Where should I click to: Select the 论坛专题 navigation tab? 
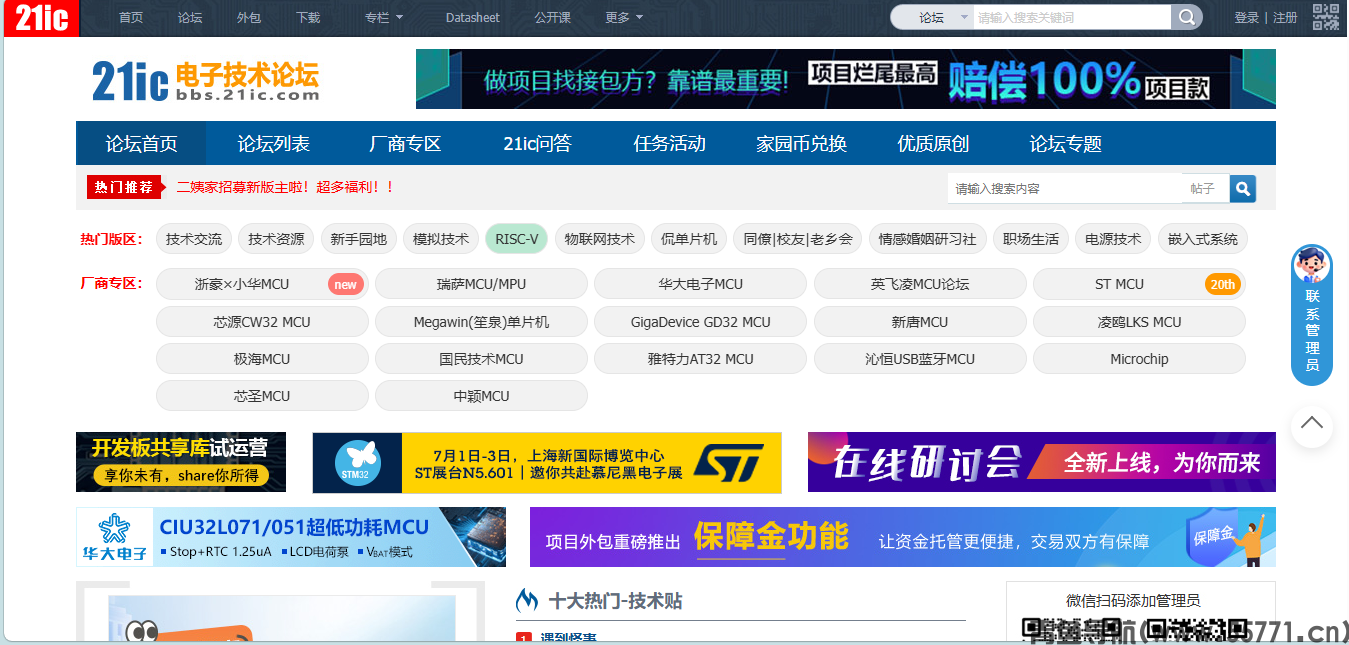pyautogui.click(x=1065, y=143)
